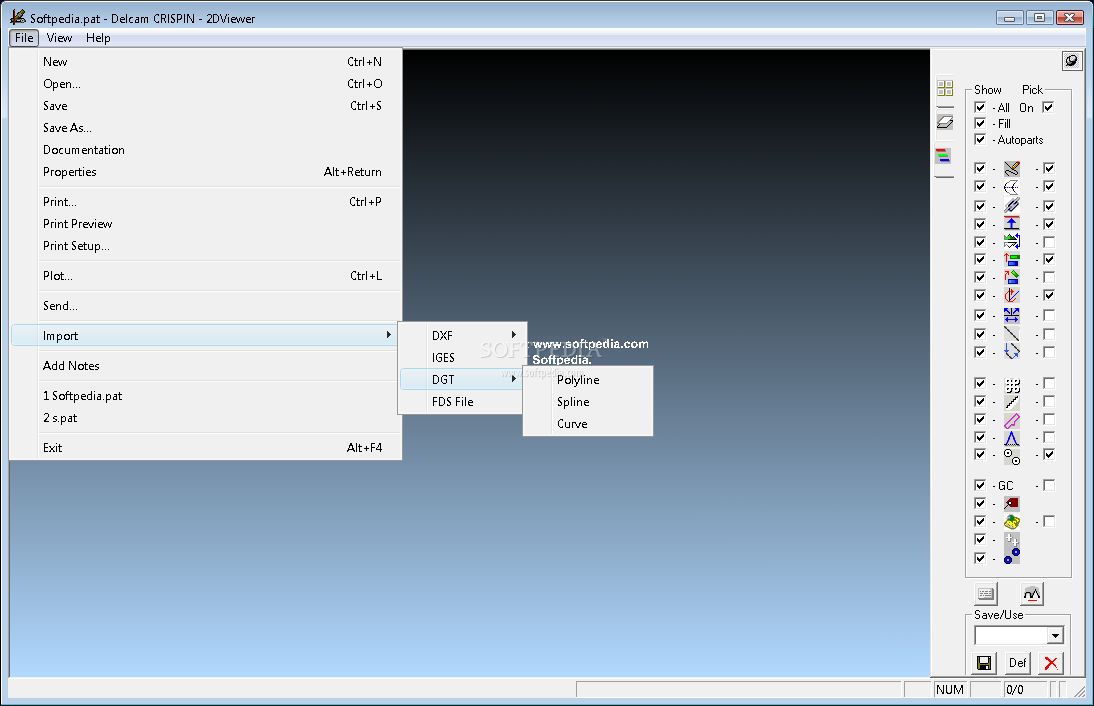Click the curve graph icon button
Viewport: 1094px width, 706px height.
(1032, 594)
